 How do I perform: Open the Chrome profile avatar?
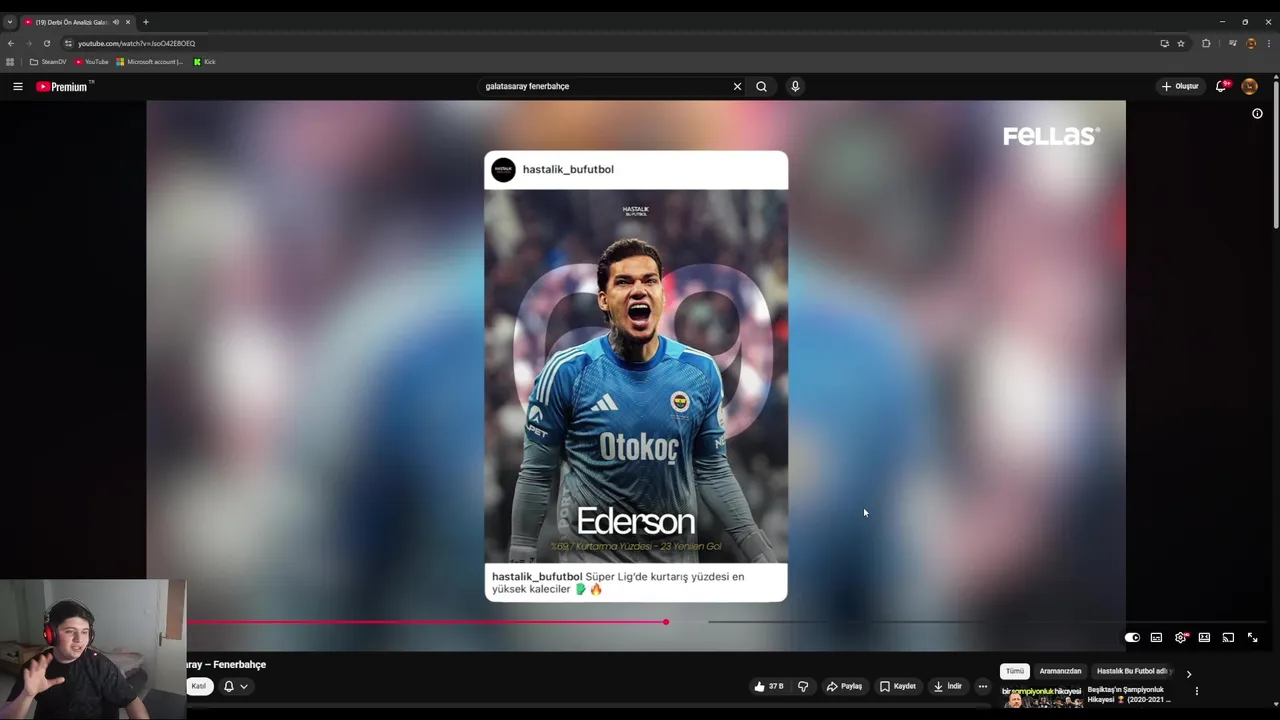pyautogui.click(x=1251, y=44)
